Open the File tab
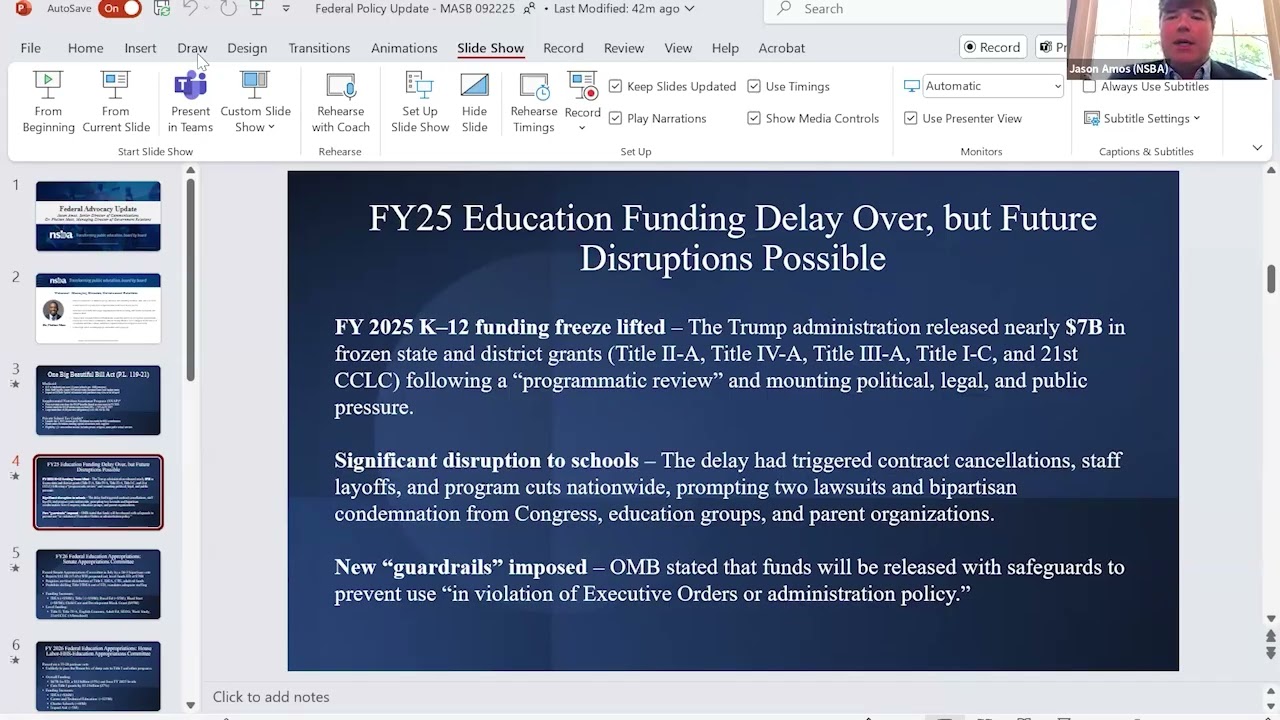Viewport: 1280px width, 720px height. (x=31, y=48)
